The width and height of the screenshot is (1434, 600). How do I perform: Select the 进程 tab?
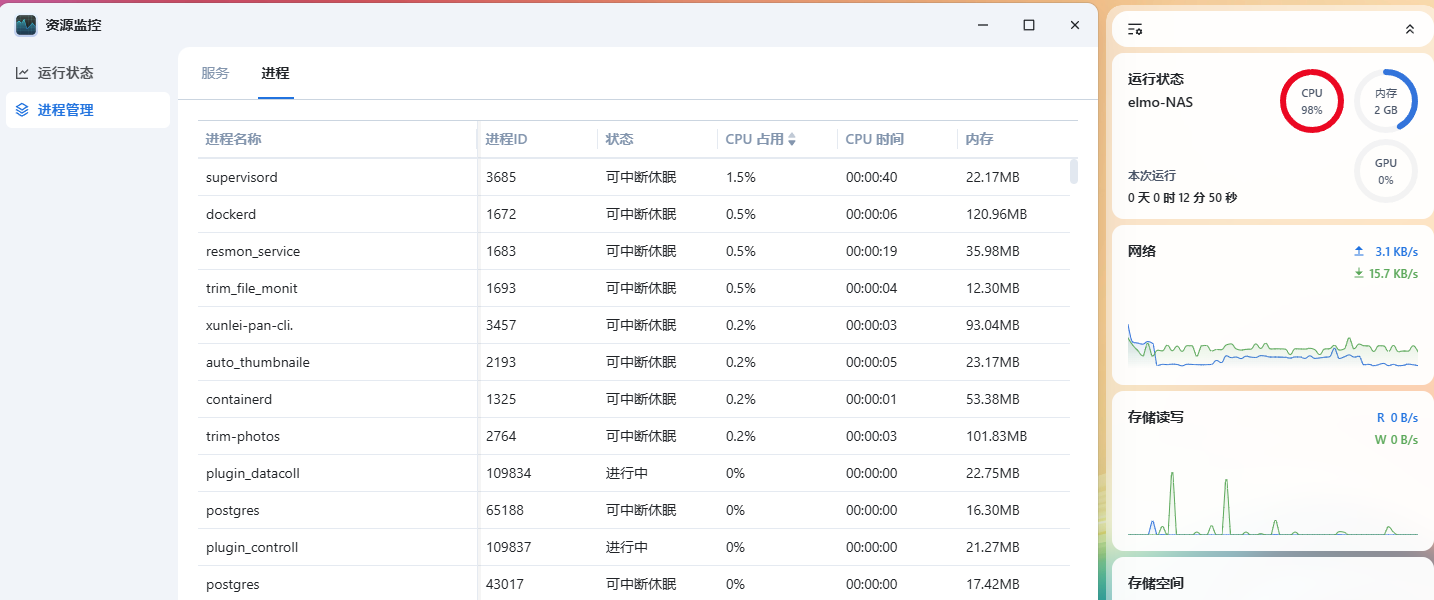point(275,73)
